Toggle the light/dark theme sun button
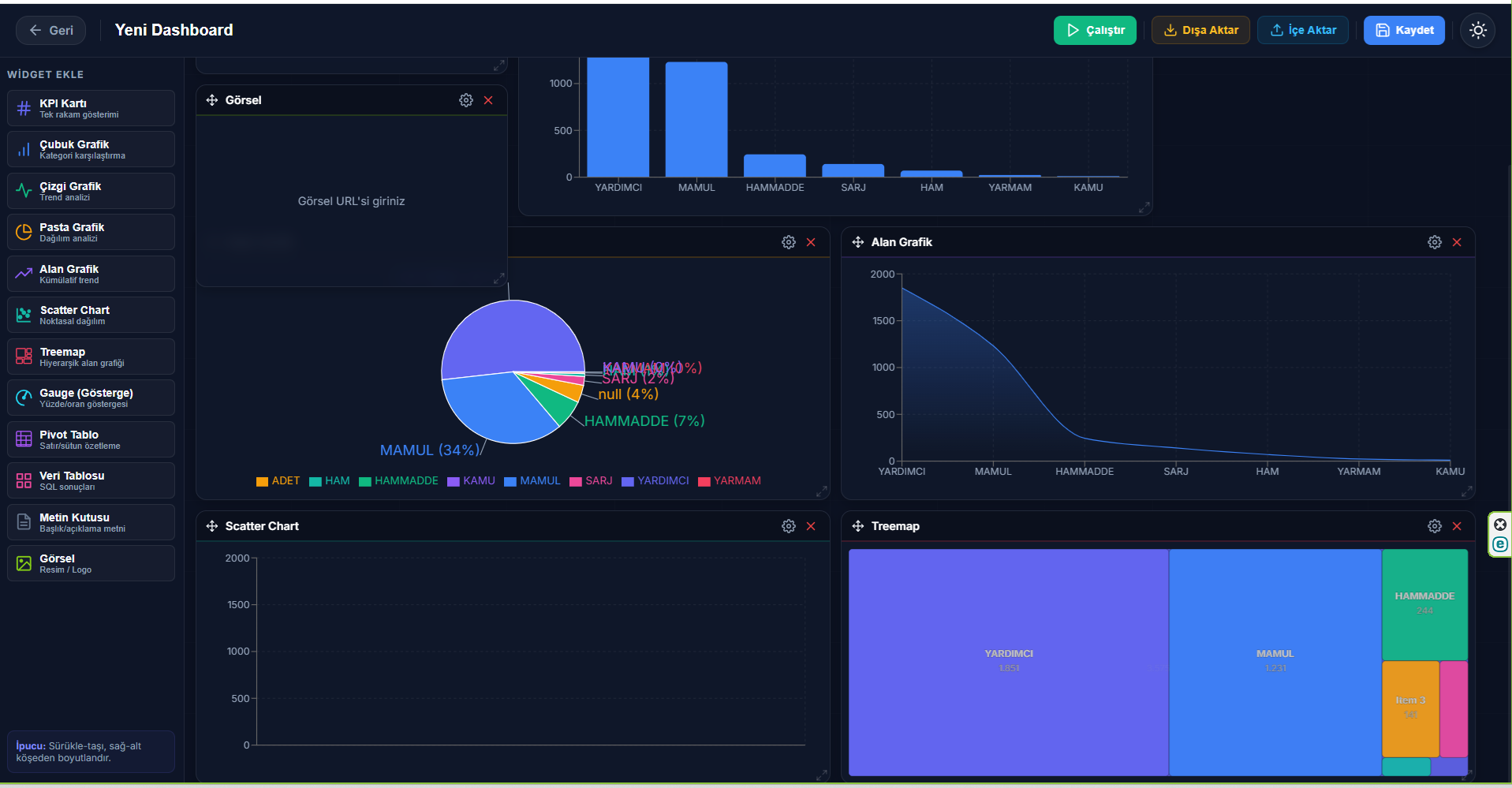1512x788 pixels. click(1478, 30)
